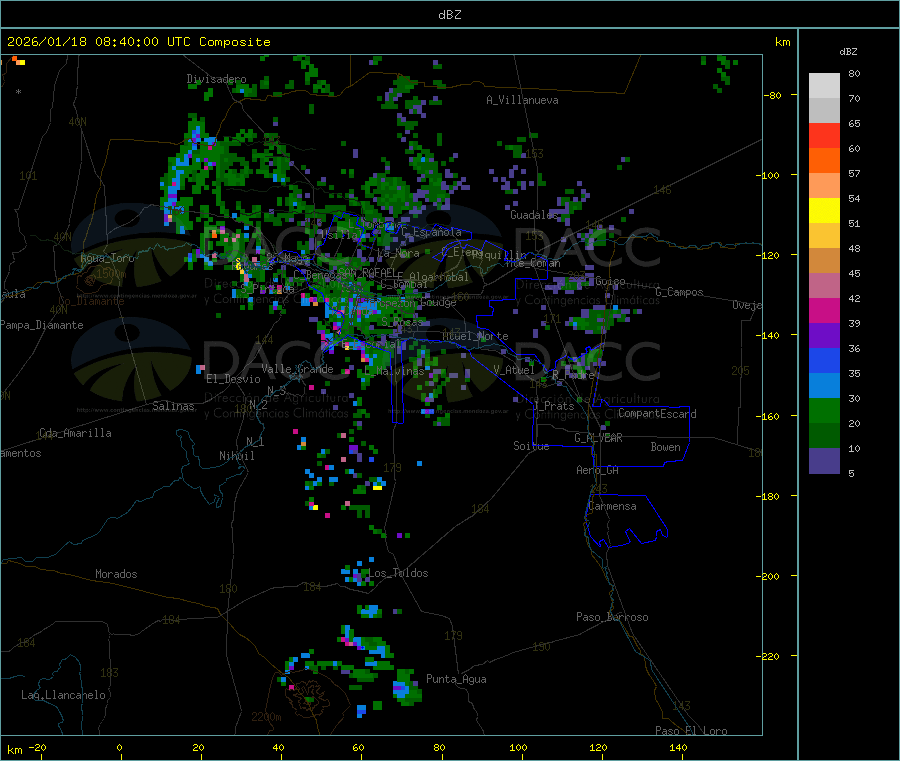Click the 'Soitue' label
This screenshot has height=761, width=900.
click(x=531, y=446)
